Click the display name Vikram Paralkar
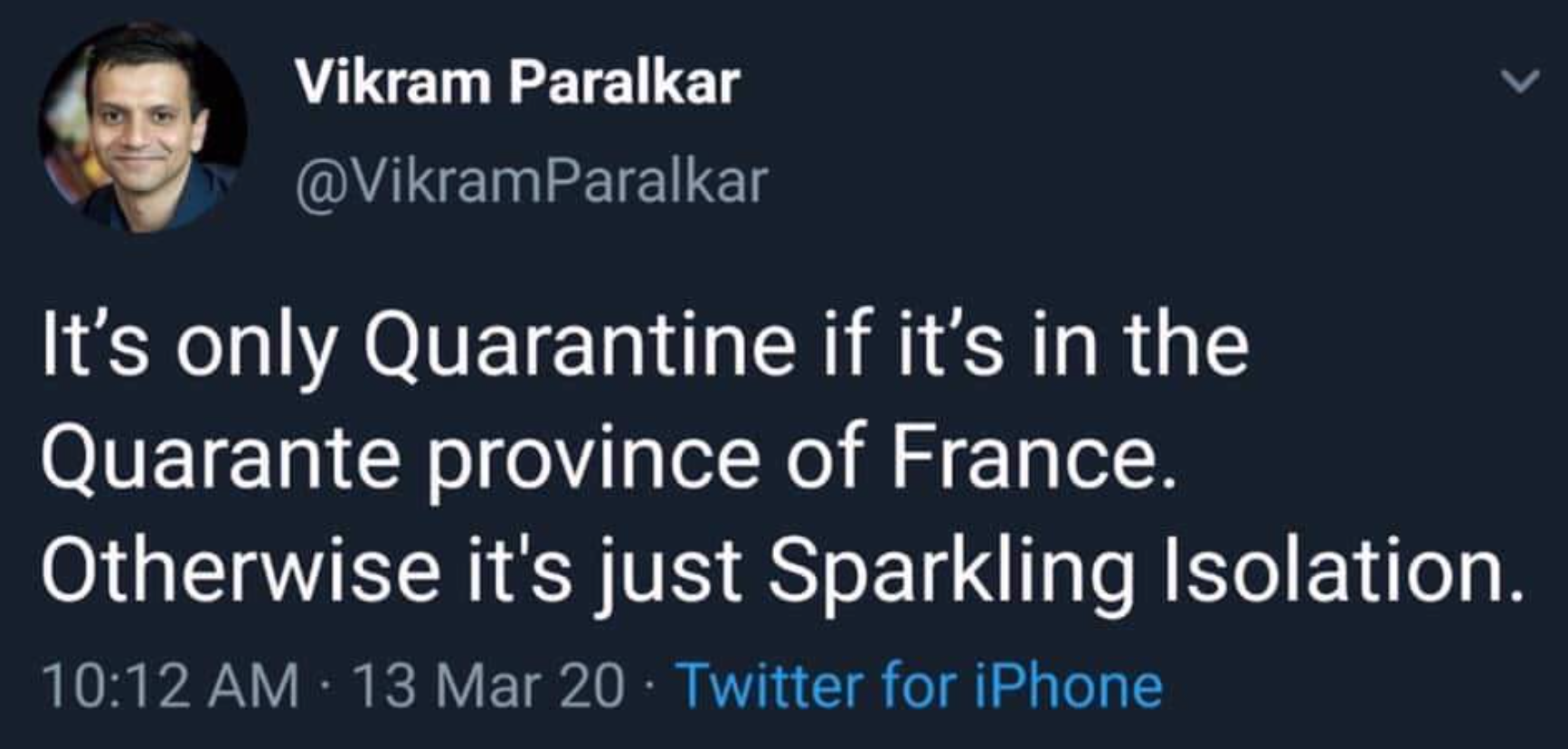 click(x=517, y=83)
